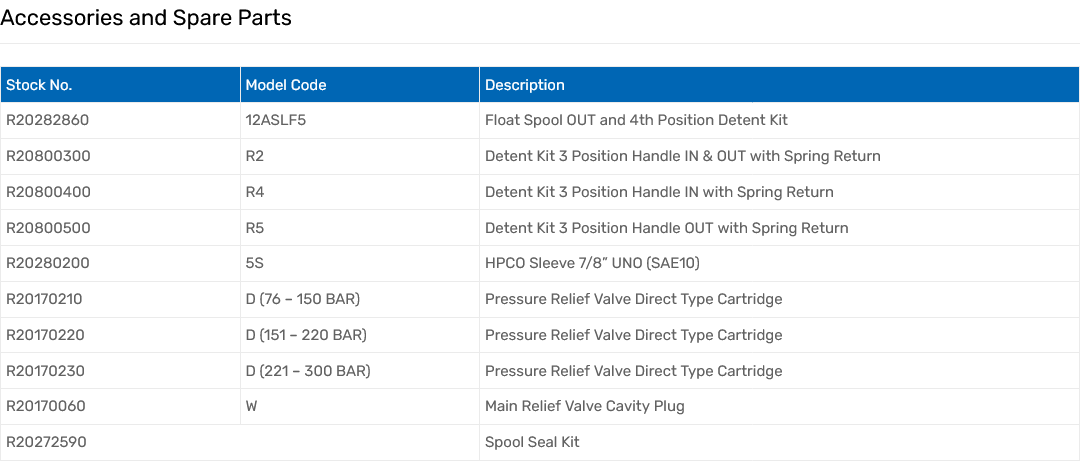Viewport: 1080px width, 461px height.
Task: Click model code 12ASLF5
Action: [x=275, y=120]
